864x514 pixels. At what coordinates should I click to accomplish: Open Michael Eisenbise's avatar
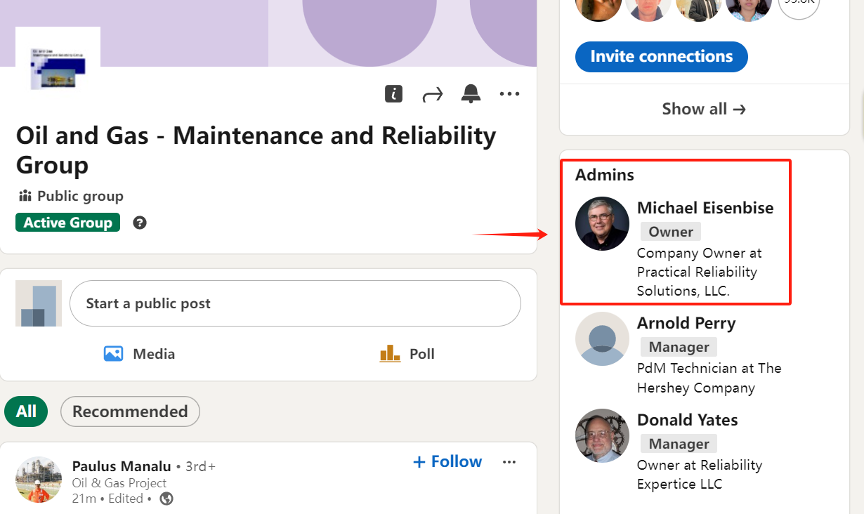click(602, 224)
